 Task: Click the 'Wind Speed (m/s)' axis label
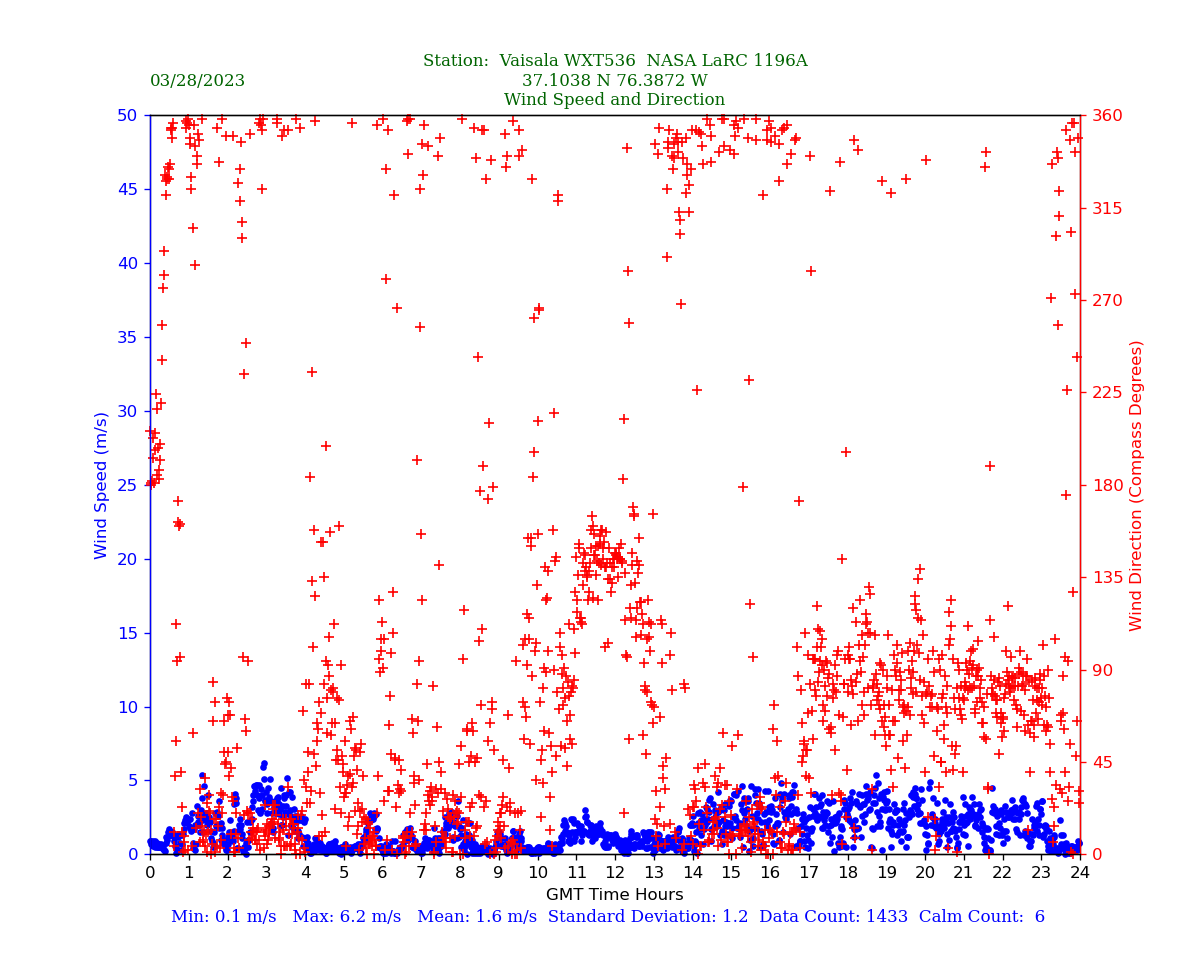pos(102,485)
